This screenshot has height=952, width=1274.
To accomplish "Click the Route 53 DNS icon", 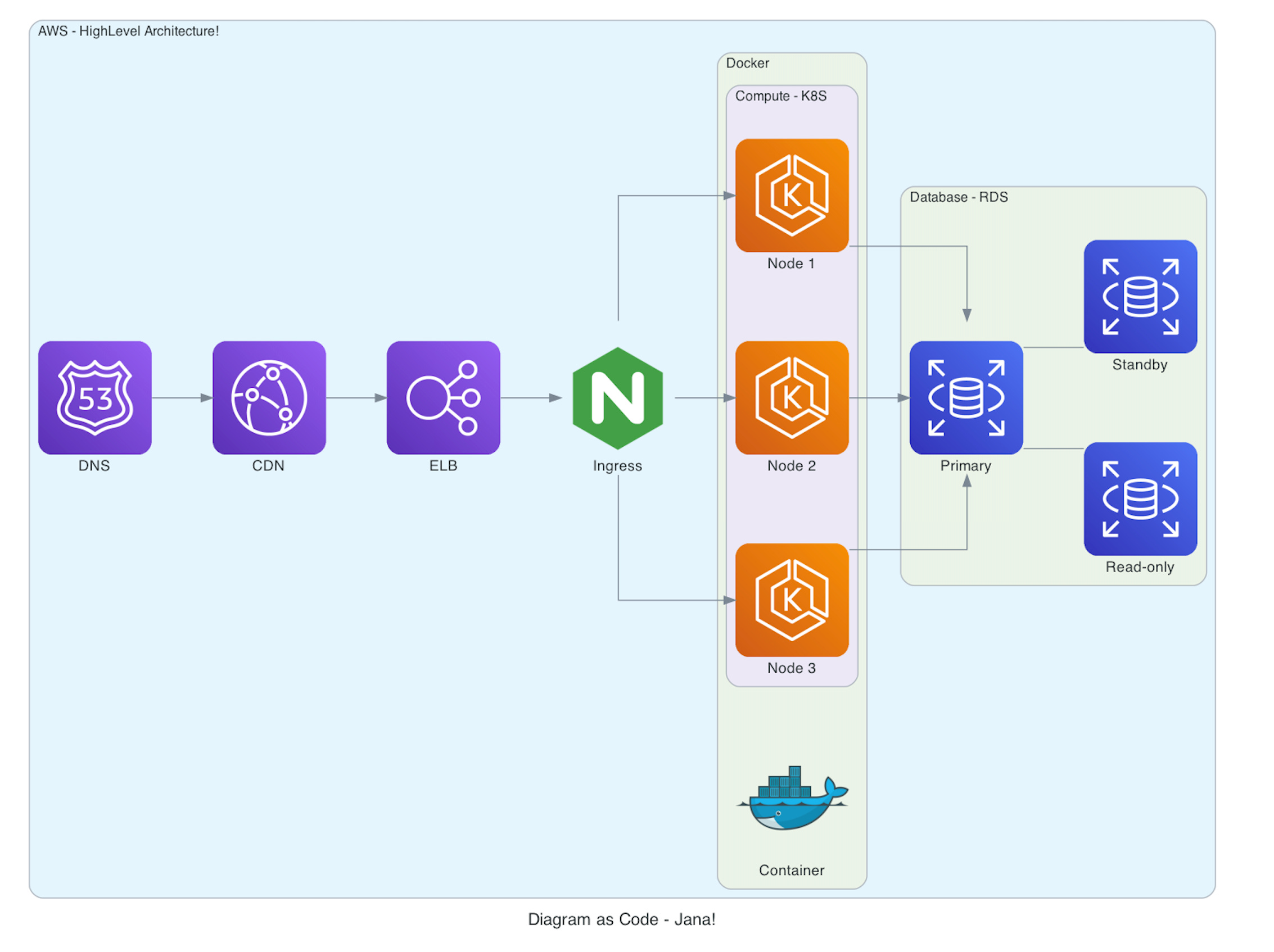I will 94,397.
